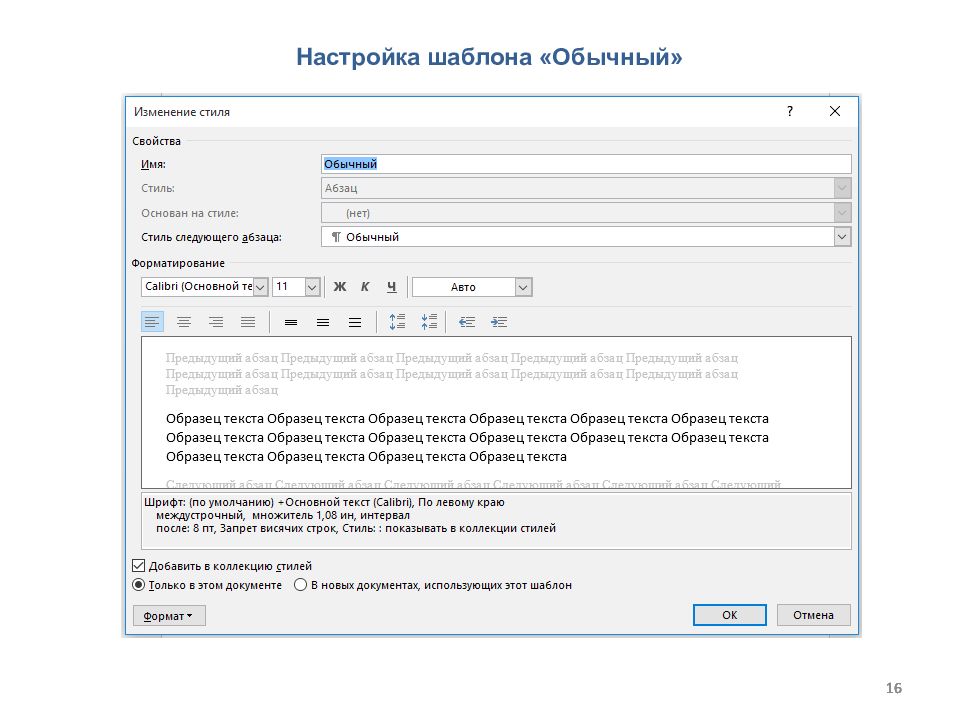
Task: Open the Авто font color dropdown
Action: click(x=523, y=287)
